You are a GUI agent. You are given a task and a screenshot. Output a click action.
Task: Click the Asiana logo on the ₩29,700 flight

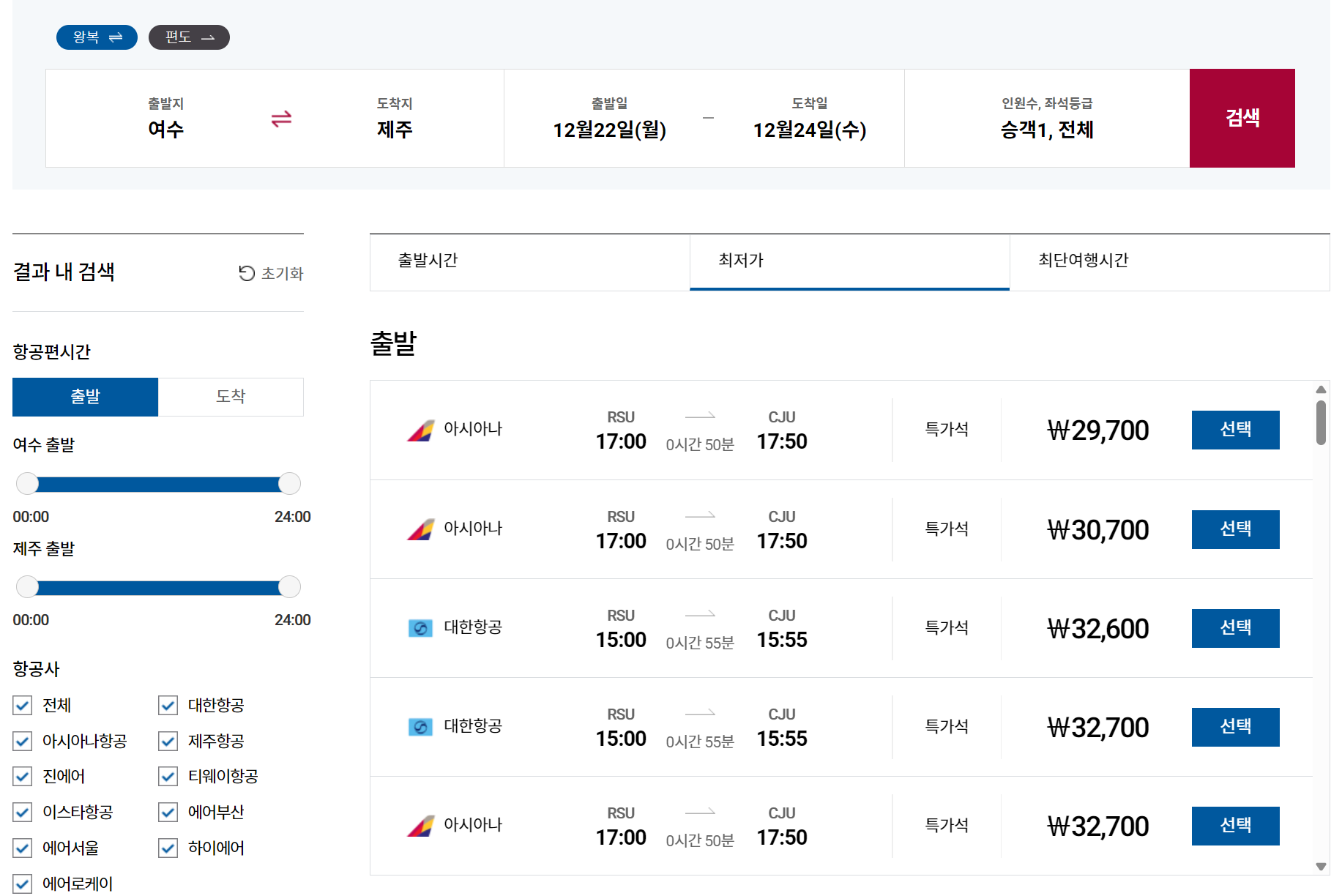point(420,430)
